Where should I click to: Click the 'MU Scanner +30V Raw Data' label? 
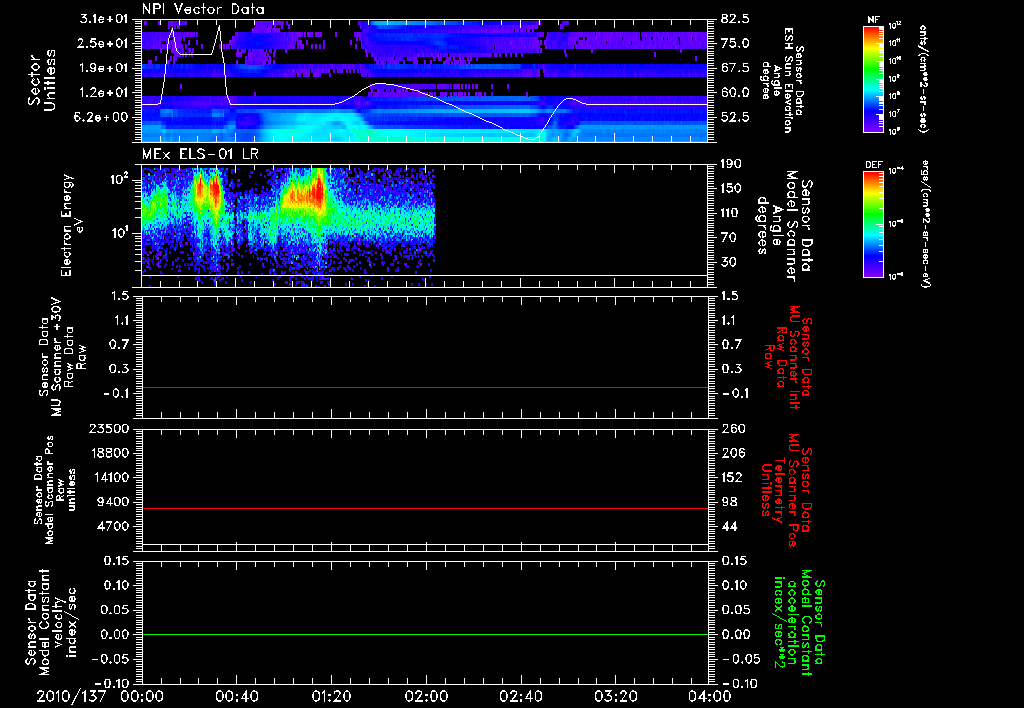pyautogui.click(x=62, y=357)
